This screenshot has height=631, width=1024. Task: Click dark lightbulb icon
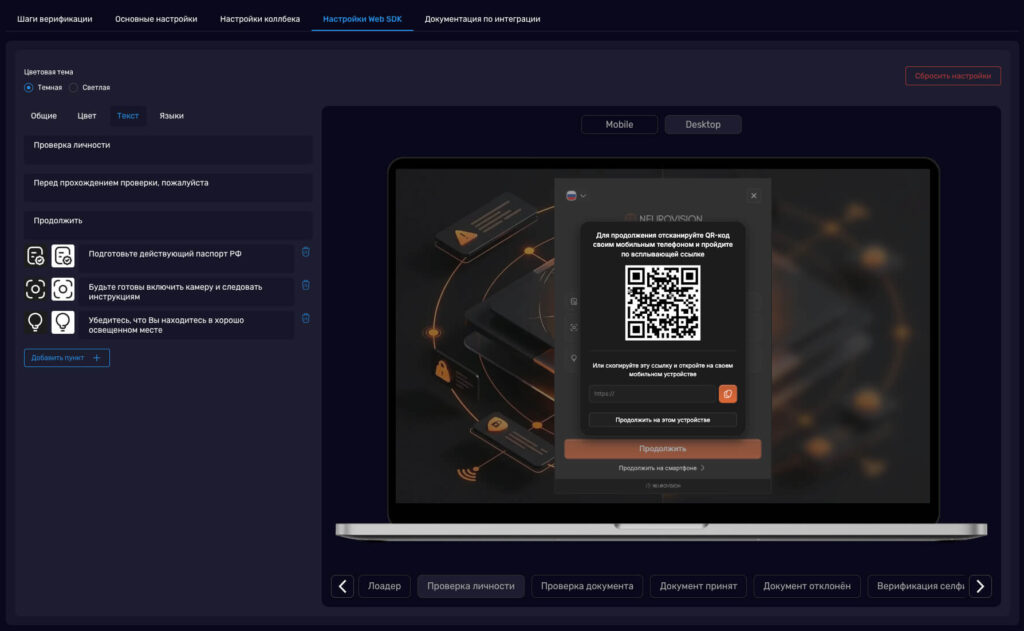35,322
